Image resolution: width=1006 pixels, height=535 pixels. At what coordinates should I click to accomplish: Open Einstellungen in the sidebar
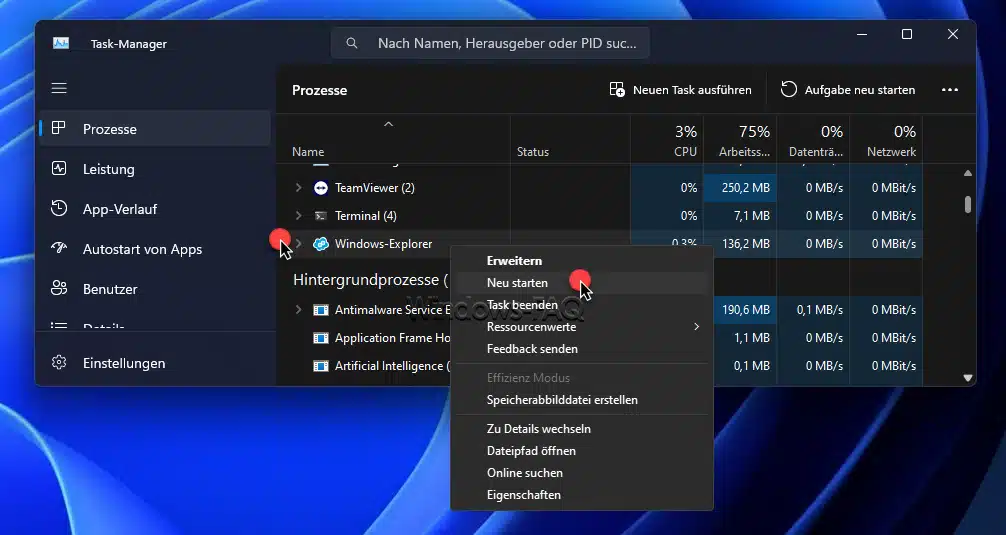(155, 363)
